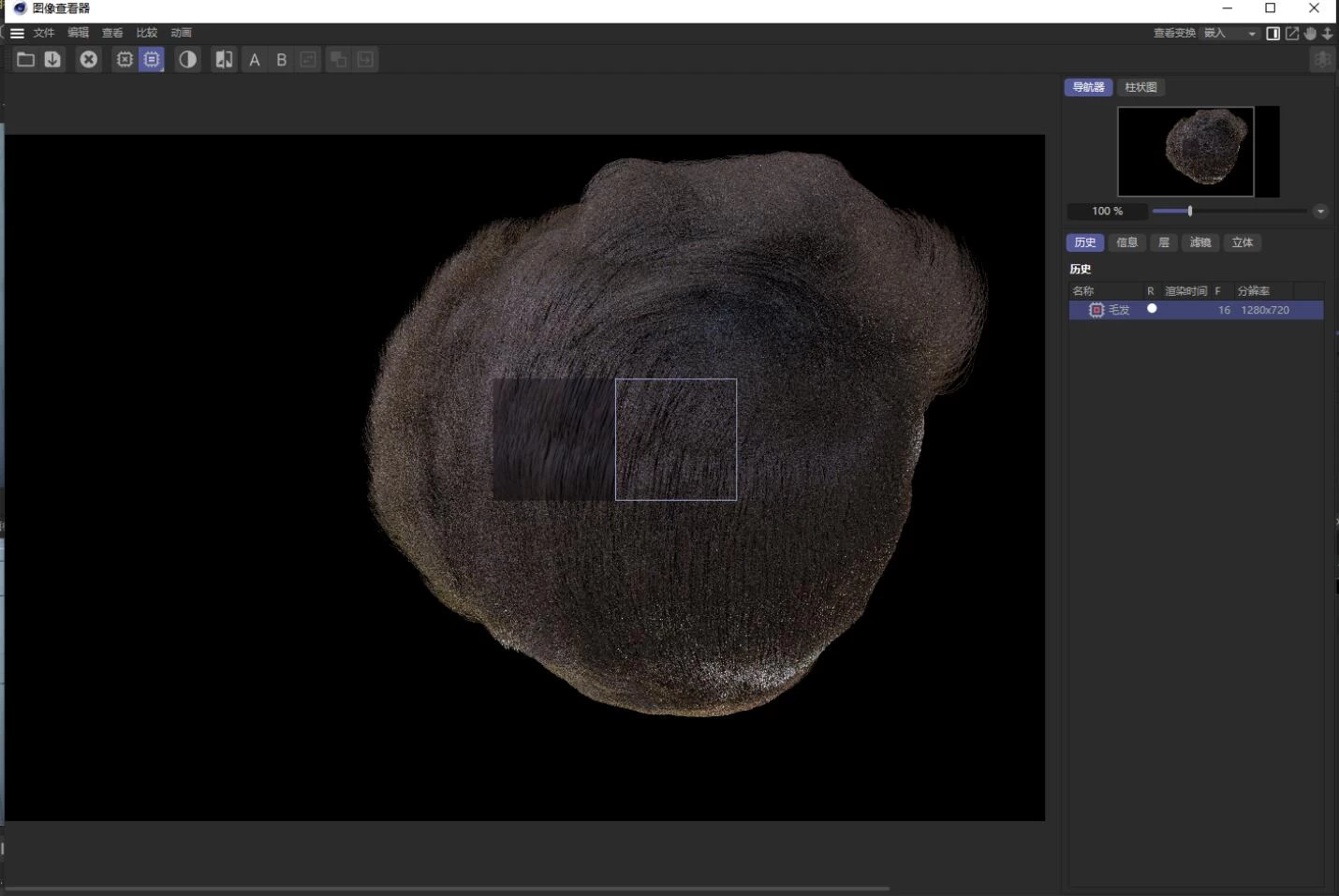Select the 滤镜 tab
Image resolution: width=1339 pixels, height=896 pixels.
pos(1200,242)
